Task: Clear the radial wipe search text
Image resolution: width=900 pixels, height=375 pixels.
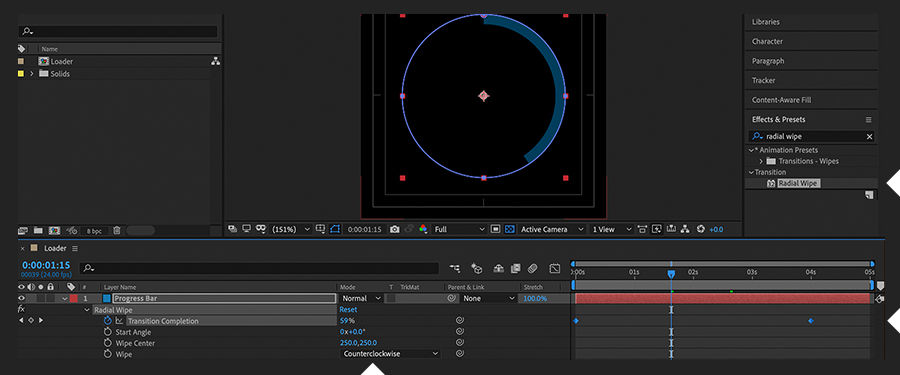Action: [869, 137]
